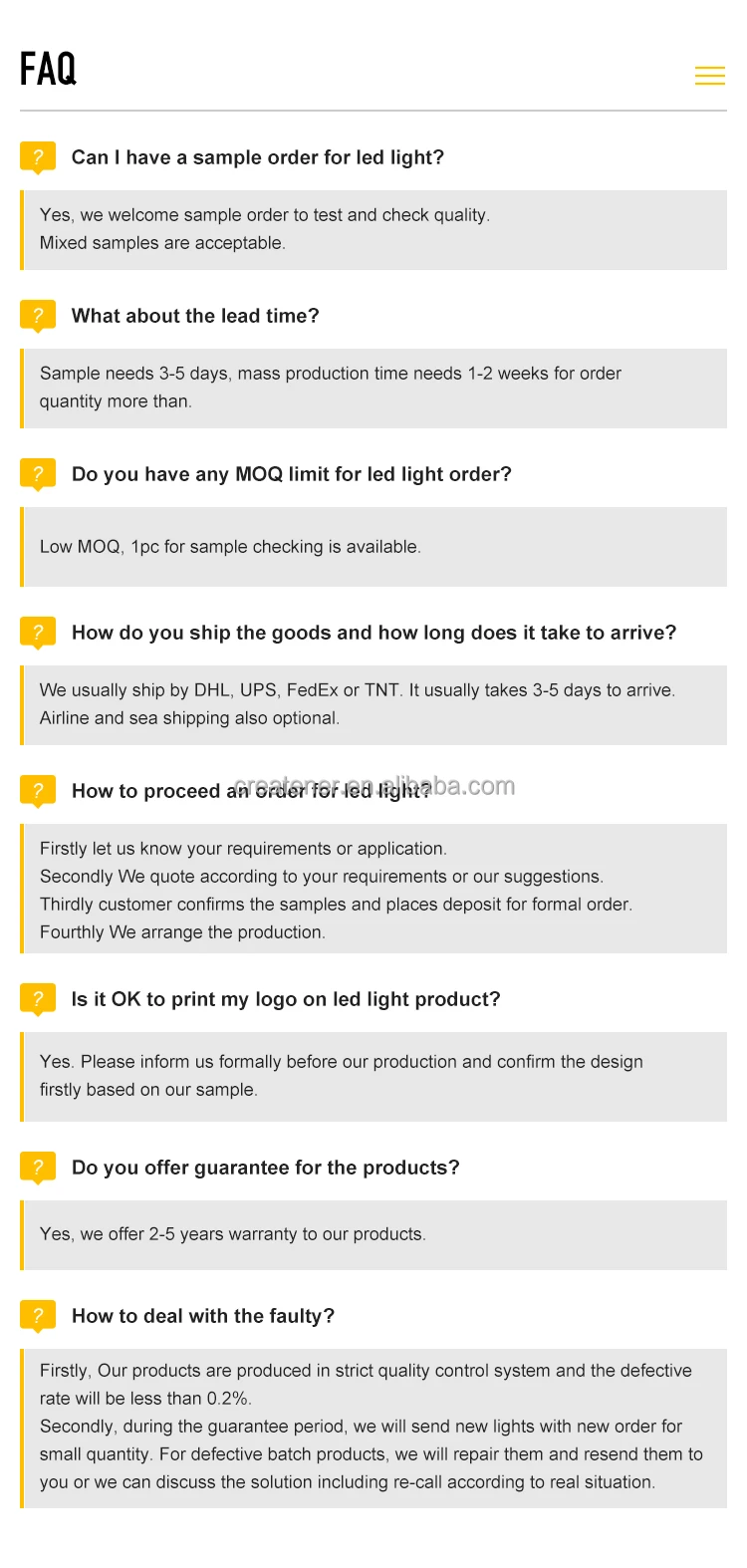Click question icon beside MOQ limit question
747x1568 pixels.
[x=38, y=473]
